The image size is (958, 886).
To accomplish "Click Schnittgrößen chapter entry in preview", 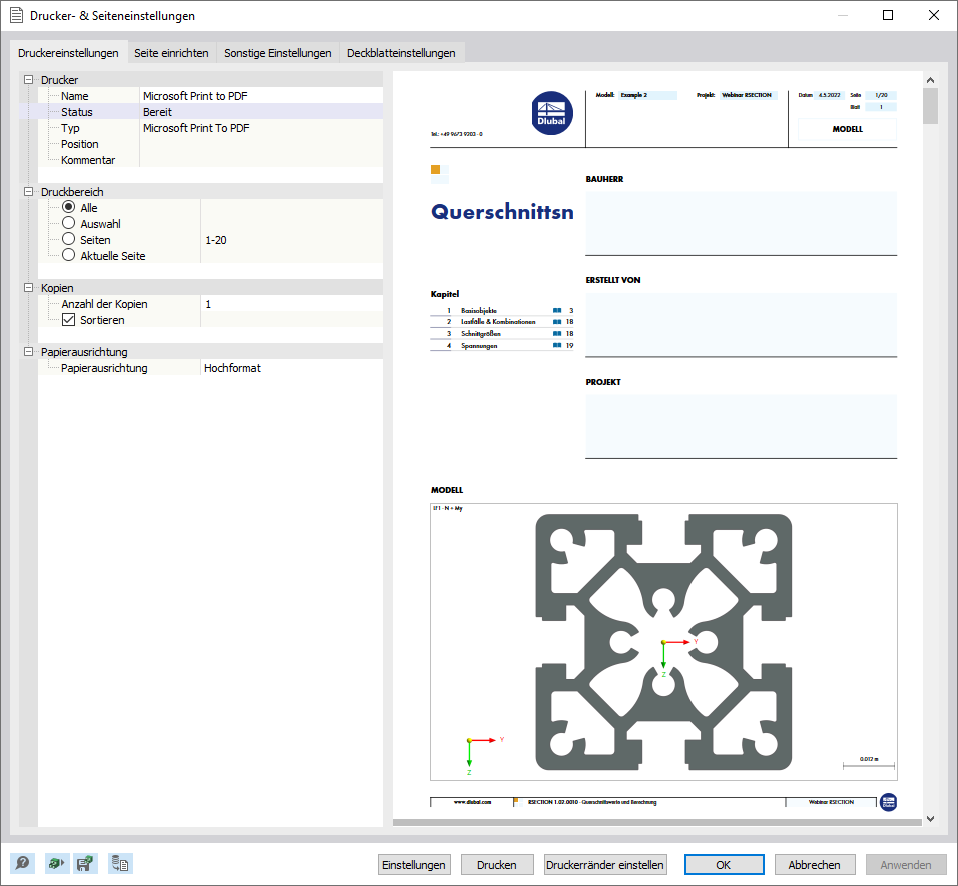I will (x=502, y=334).
